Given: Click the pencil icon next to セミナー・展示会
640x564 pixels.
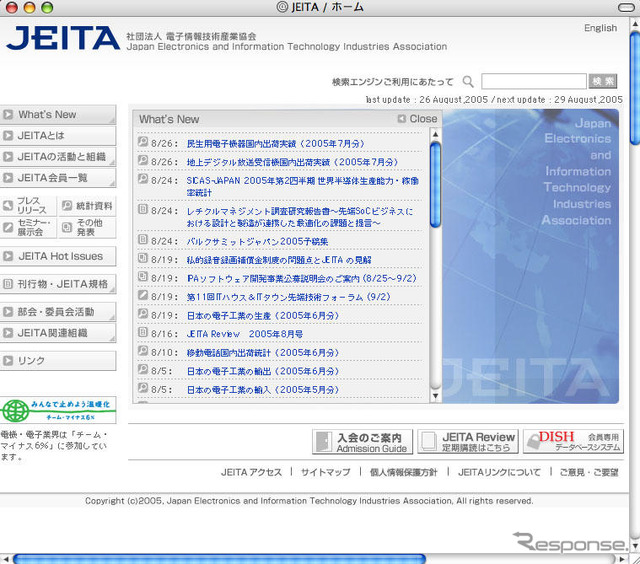Looking at the screenshot, I should [8, 227].
